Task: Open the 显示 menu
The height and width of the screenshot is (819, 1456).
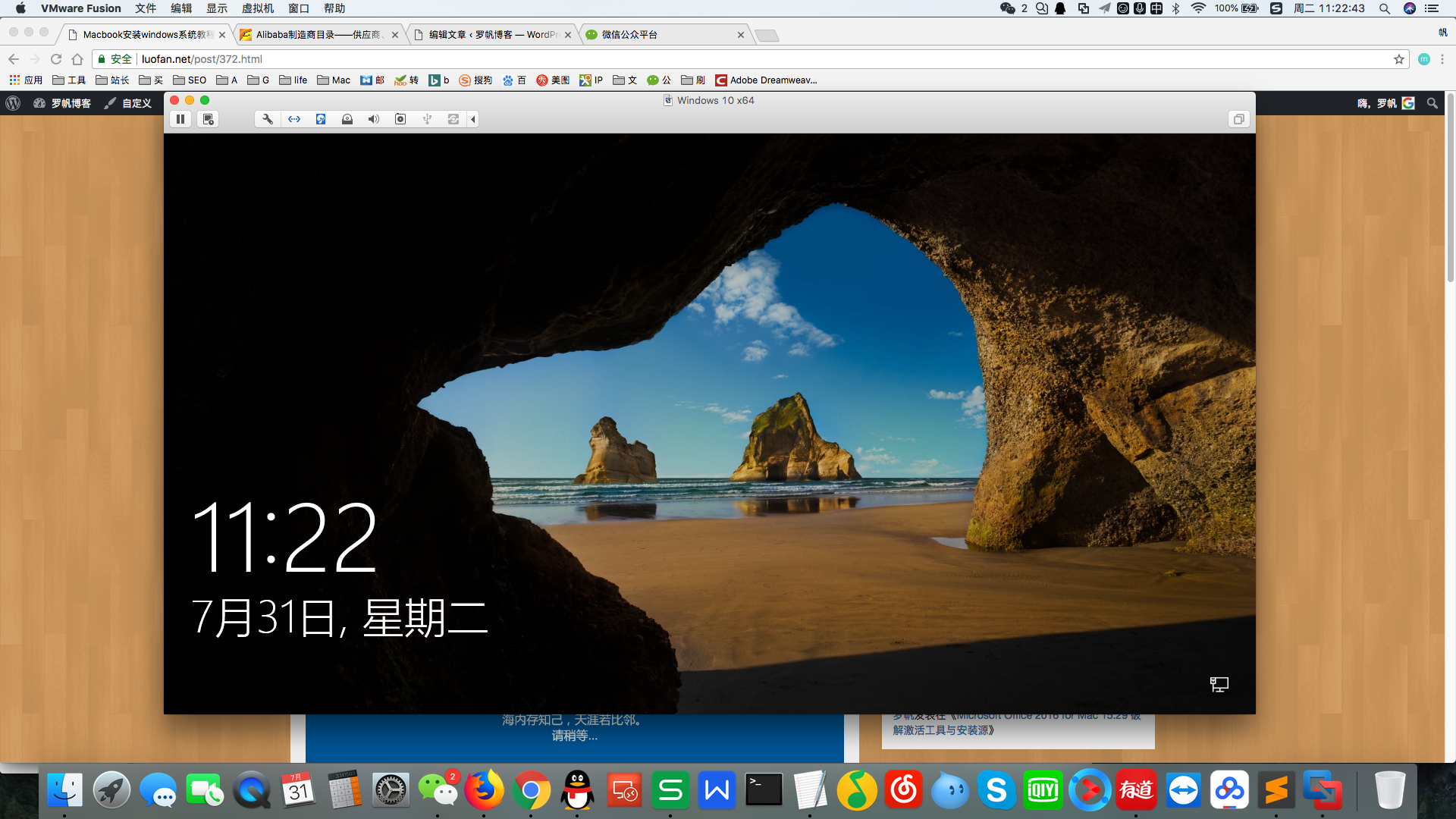Action: point(217,8)
